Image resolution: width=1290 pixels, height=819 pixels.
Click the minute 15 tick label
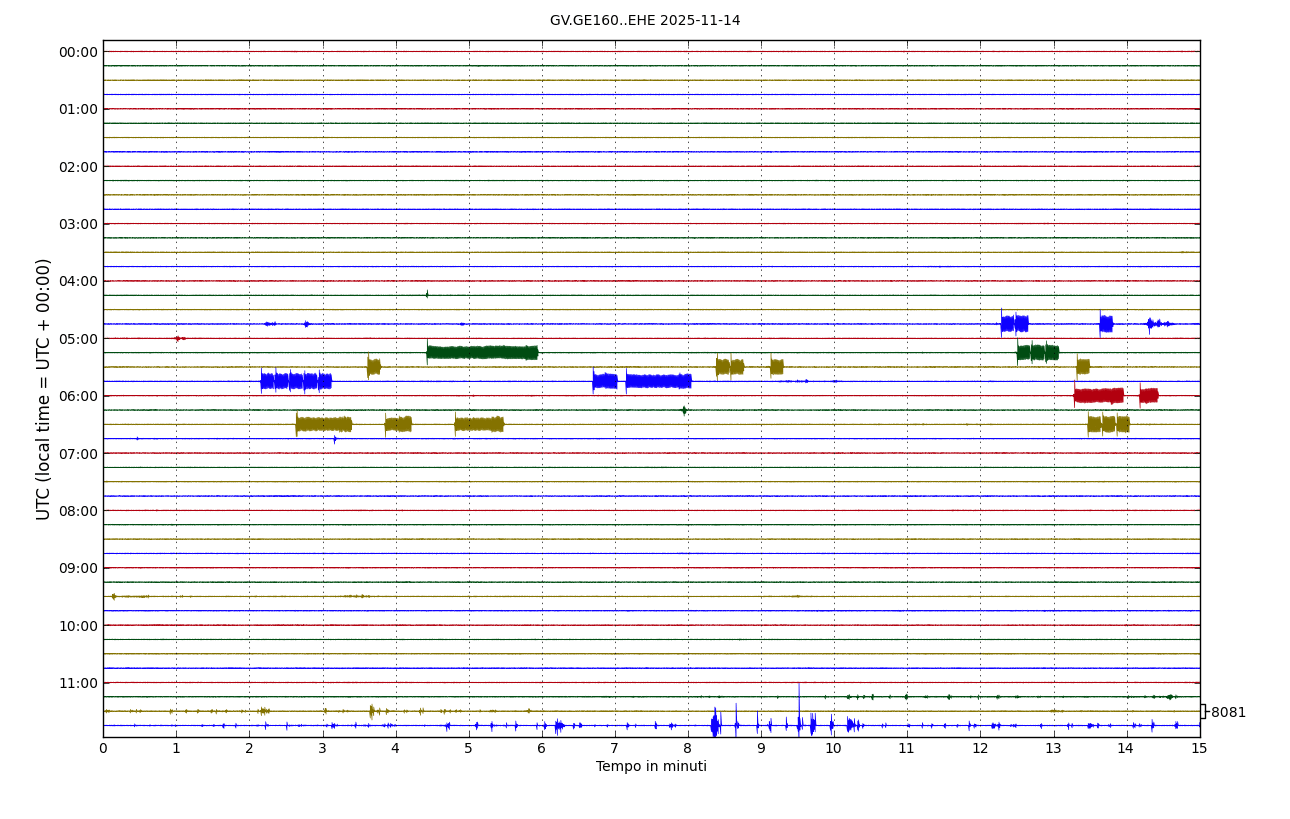[x=1199, y=748]
